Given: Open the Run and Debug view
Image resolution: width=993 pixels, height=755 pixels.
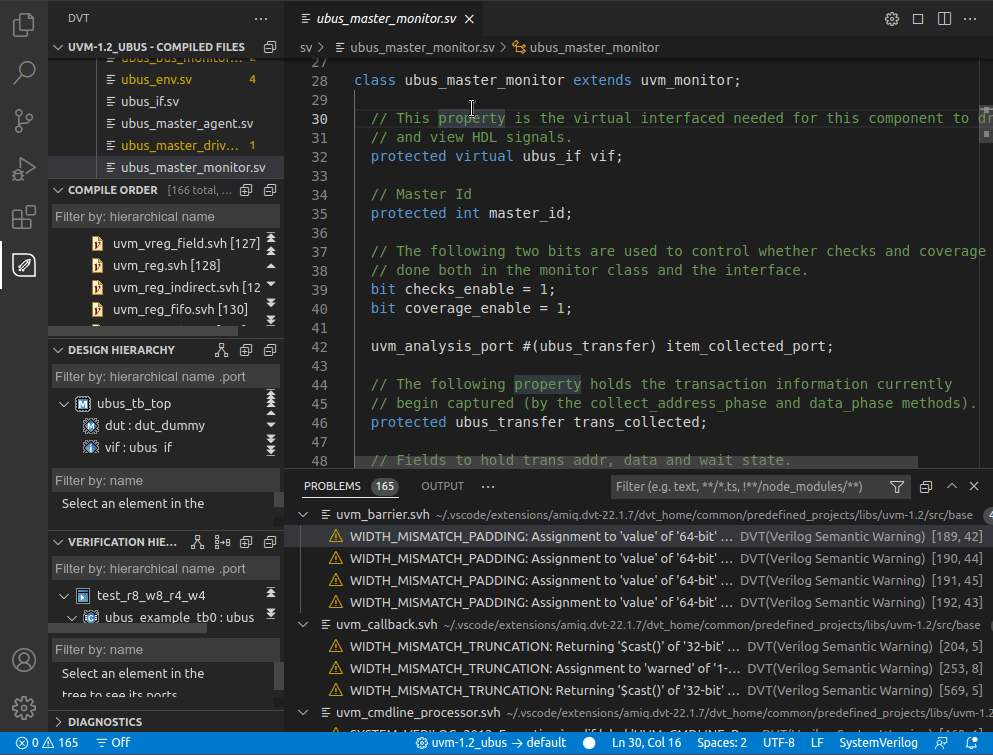Looking at the screenshot, I should [24, 169].
